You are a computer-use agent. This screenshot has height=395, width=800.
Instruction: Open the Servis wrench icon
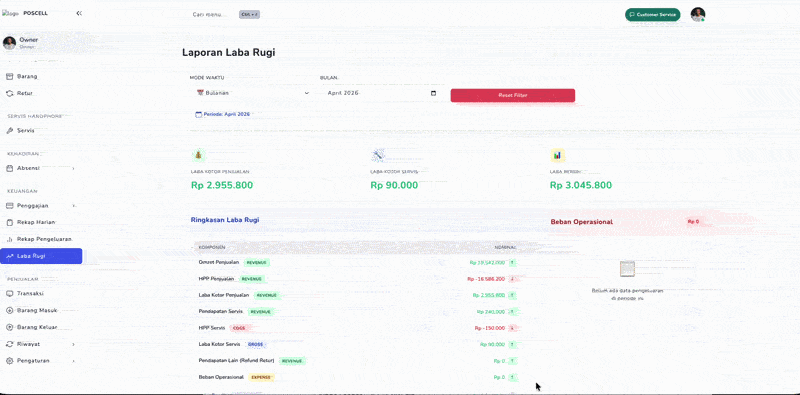9,131
